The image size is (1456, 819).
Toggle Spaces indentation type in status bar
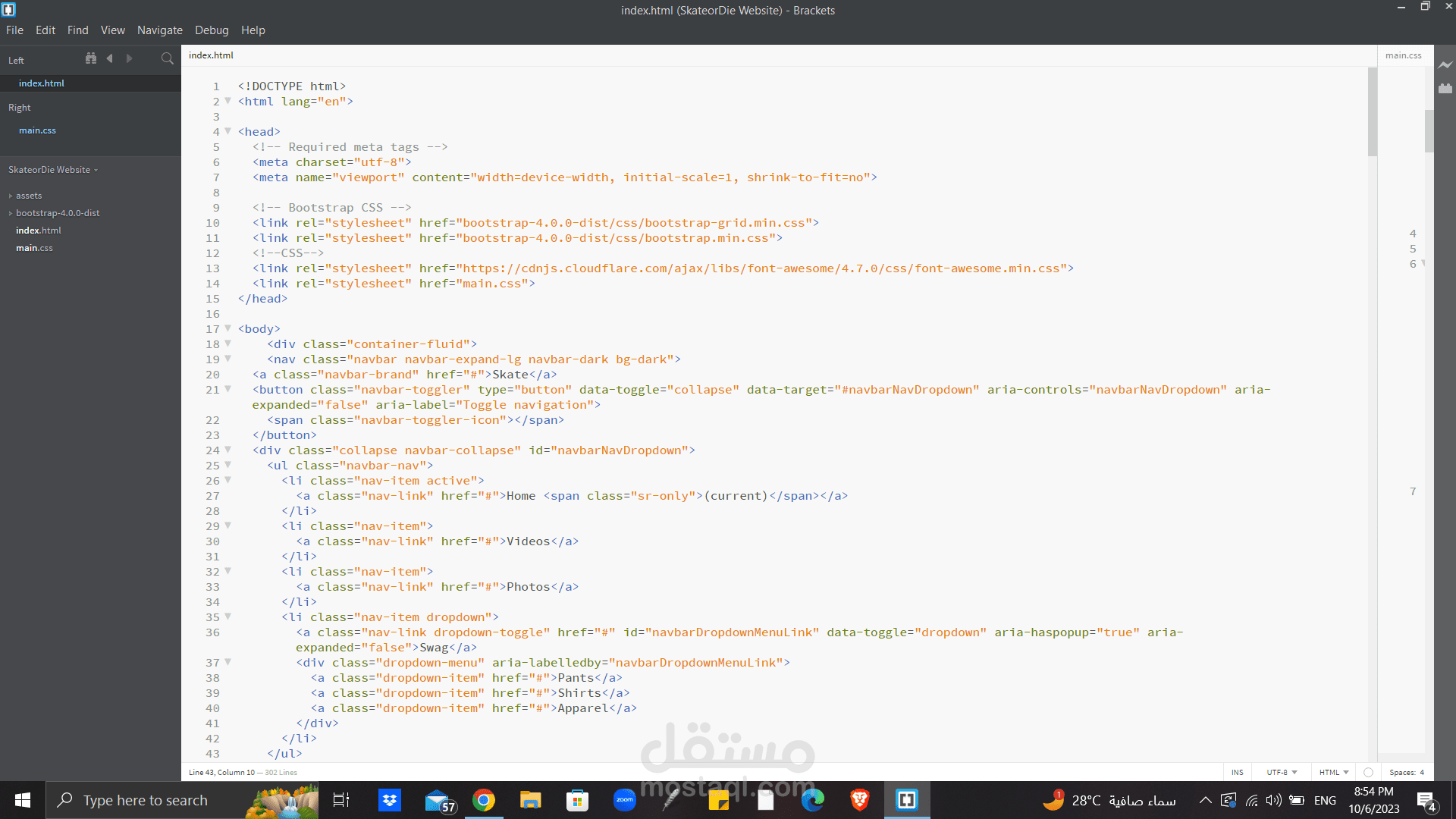pyautogui.click(x=1402, y=772)
